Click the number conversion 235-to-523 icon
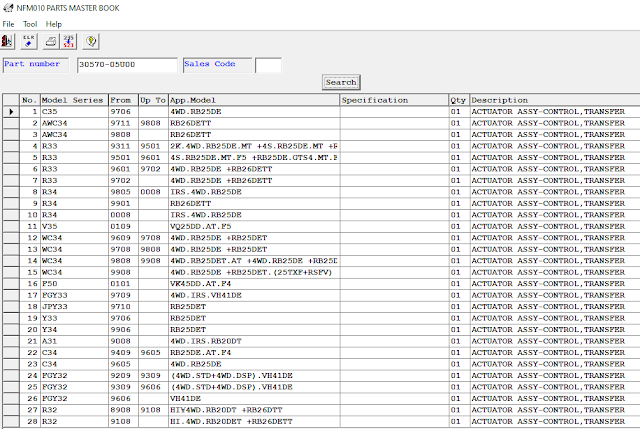 [69, 41]
